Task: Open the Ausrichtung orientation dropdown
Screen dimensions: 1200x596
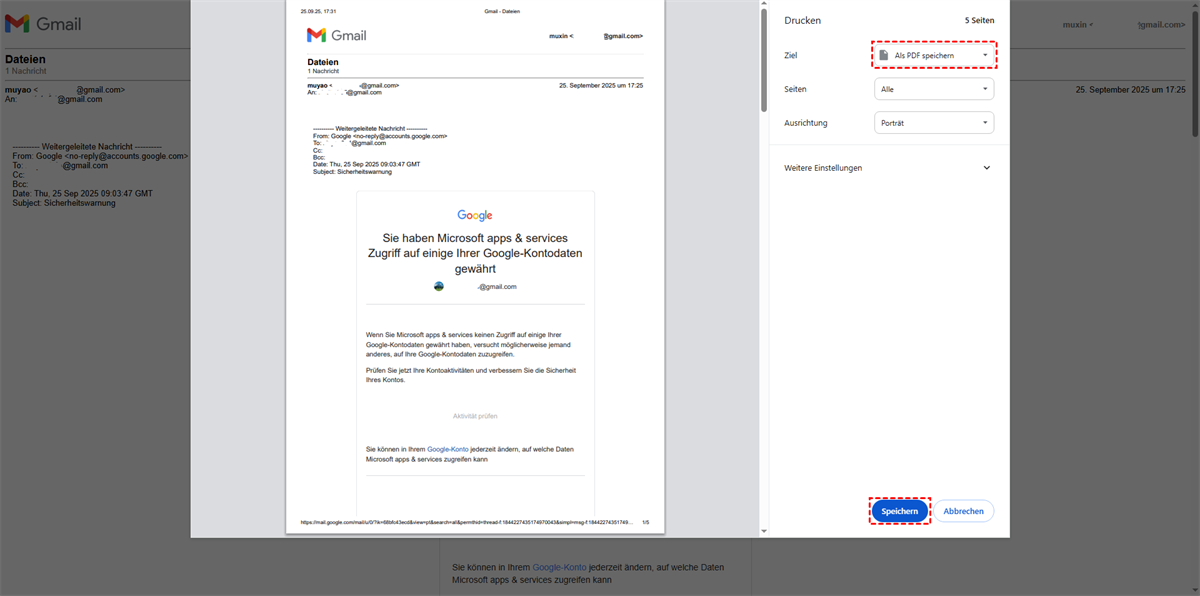Action: click(934, 123)
